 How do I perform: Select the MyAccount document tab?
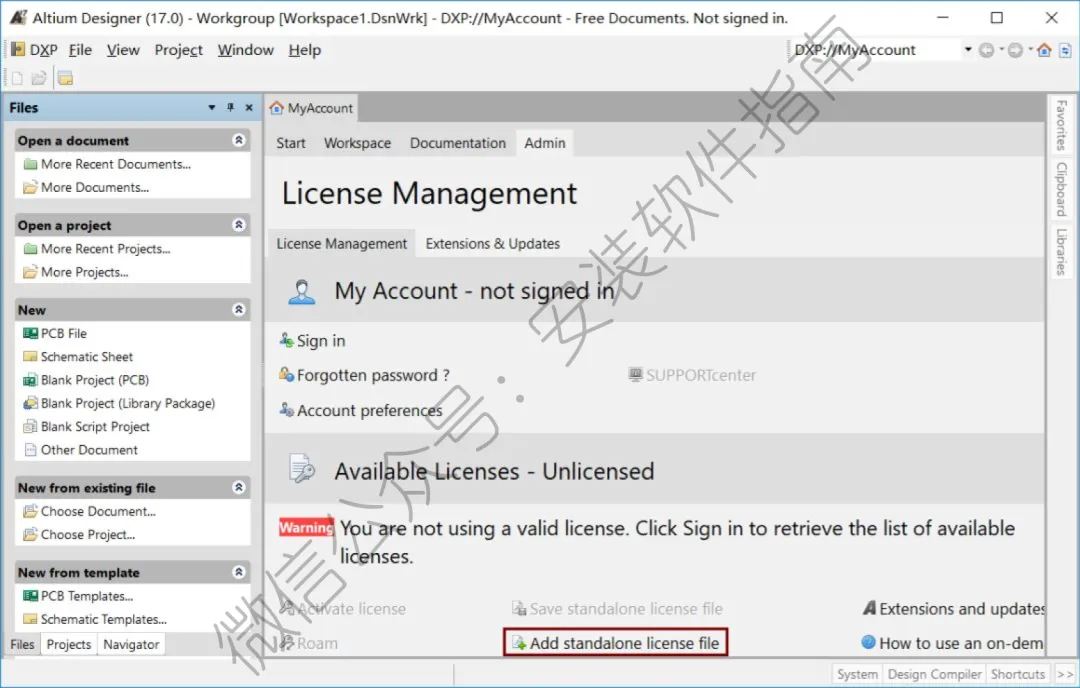point(311,108)
